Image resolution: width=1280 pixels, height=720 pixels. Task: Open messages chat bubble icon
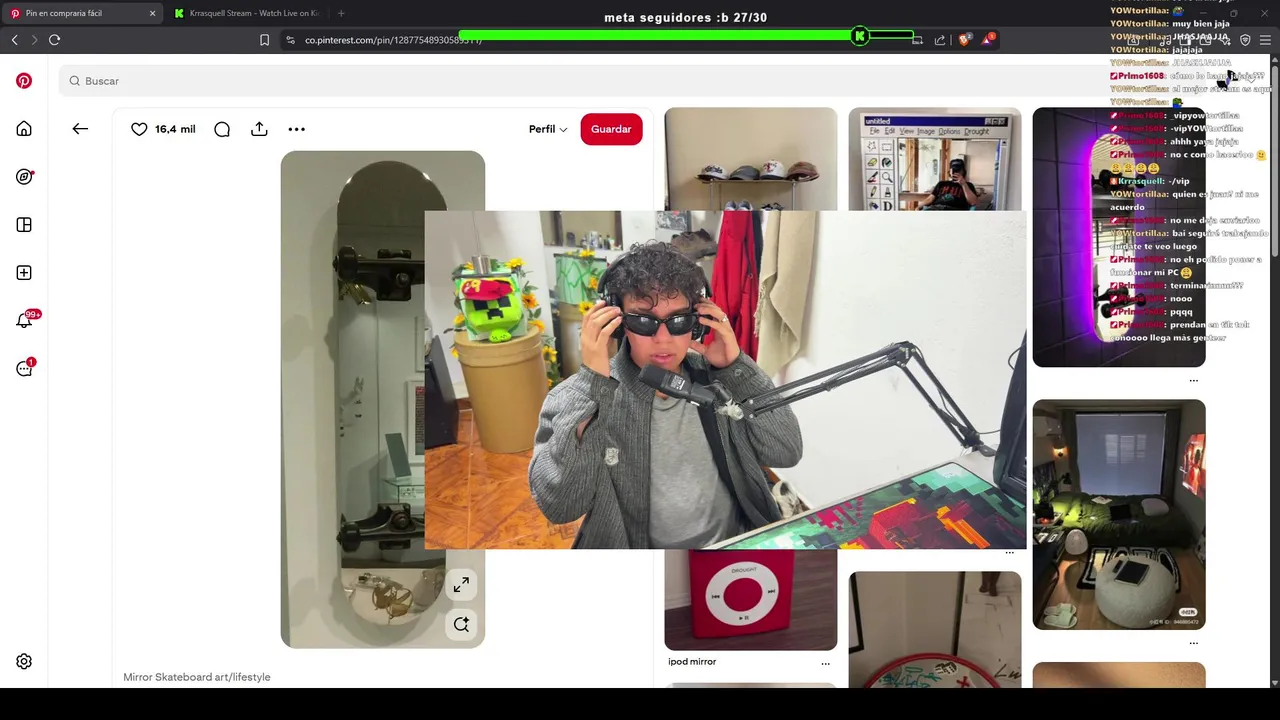click(x=24, y=368)
